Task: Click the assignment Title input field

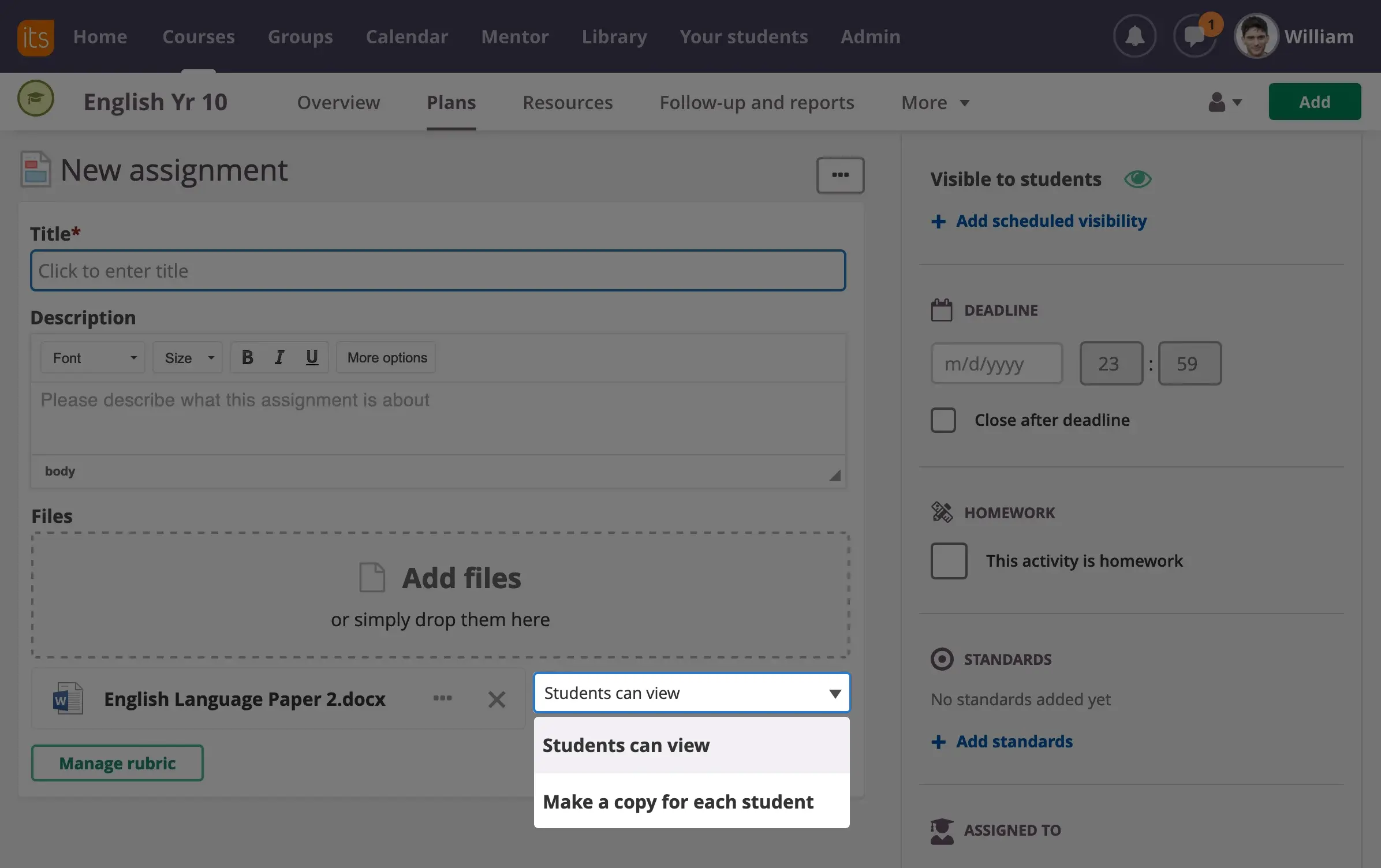Action: (438, 271)
